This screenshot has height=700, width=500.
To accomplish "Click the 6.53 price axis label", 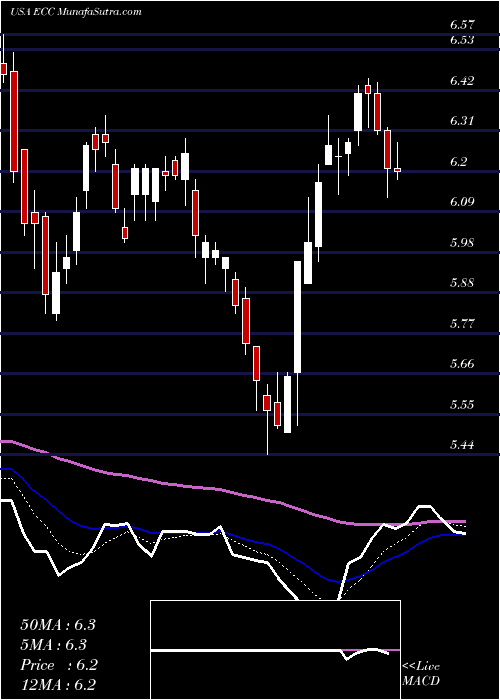I will (462, 40).
